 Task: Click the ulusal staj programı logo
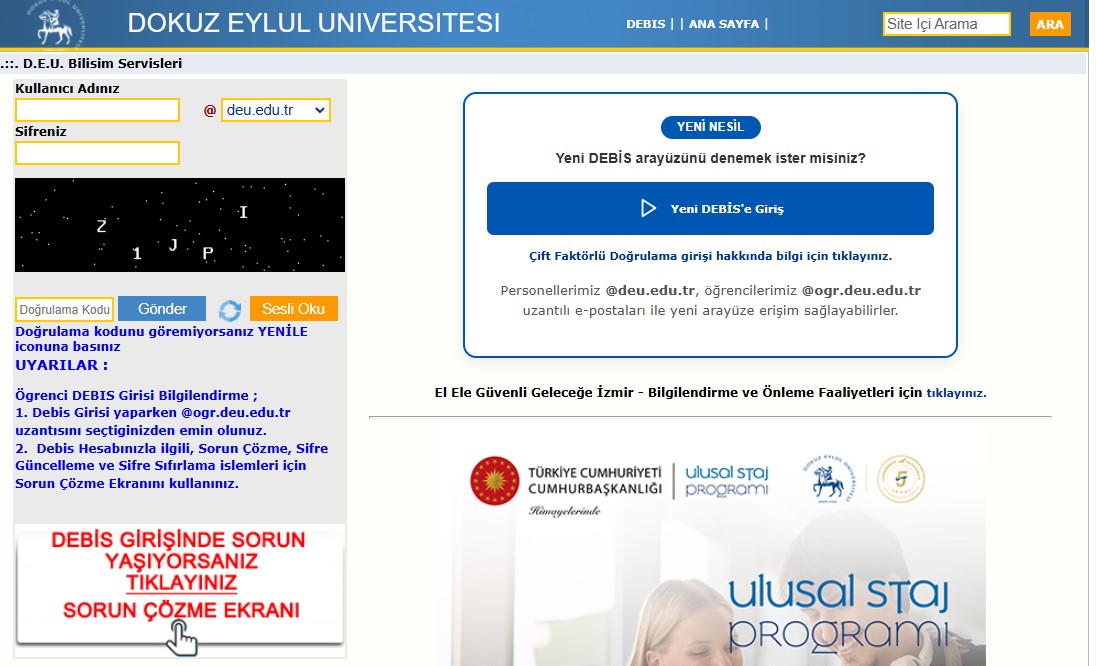[727, 480]
